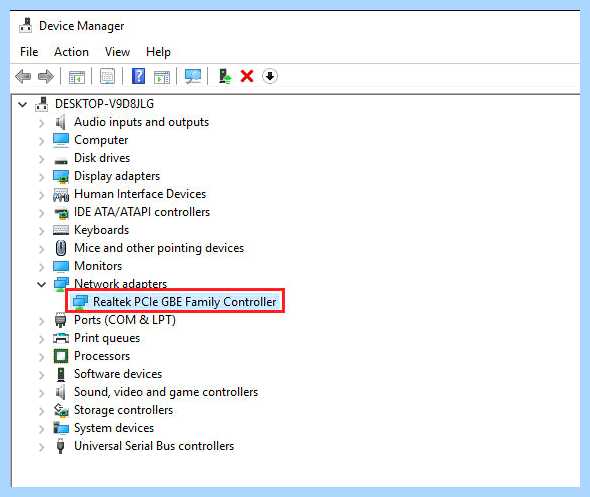Show/hide console tree toolbar icon
590x497 pixels.
(x=77, y=77)
